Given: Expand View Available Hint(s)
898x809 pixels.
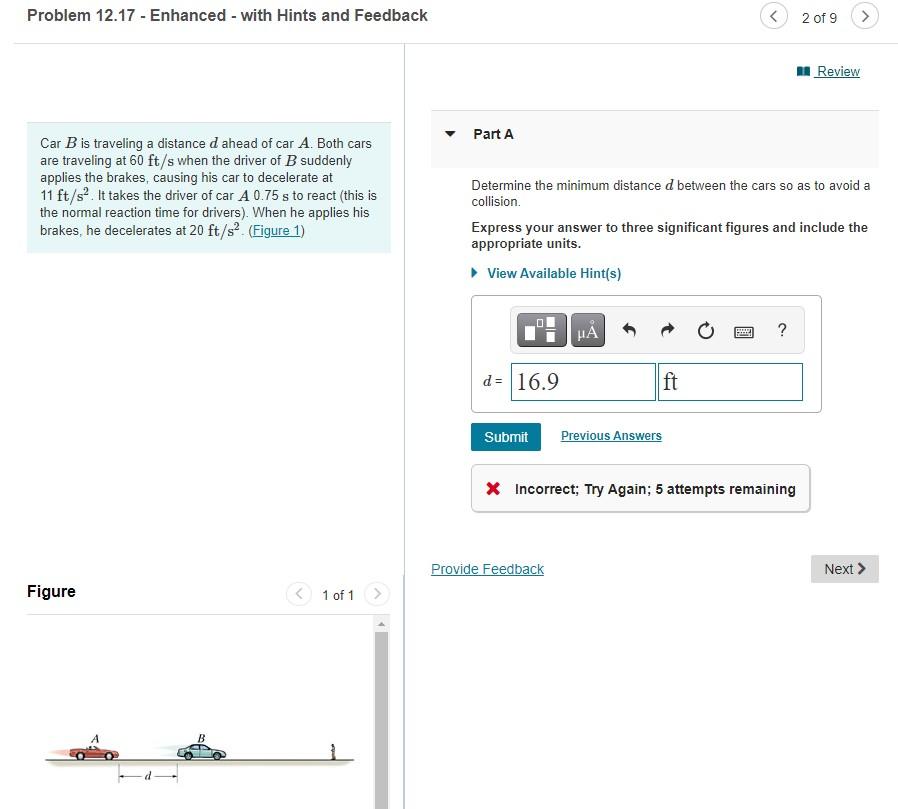Looking at the screenshot, I should click(x=546, y=273).
